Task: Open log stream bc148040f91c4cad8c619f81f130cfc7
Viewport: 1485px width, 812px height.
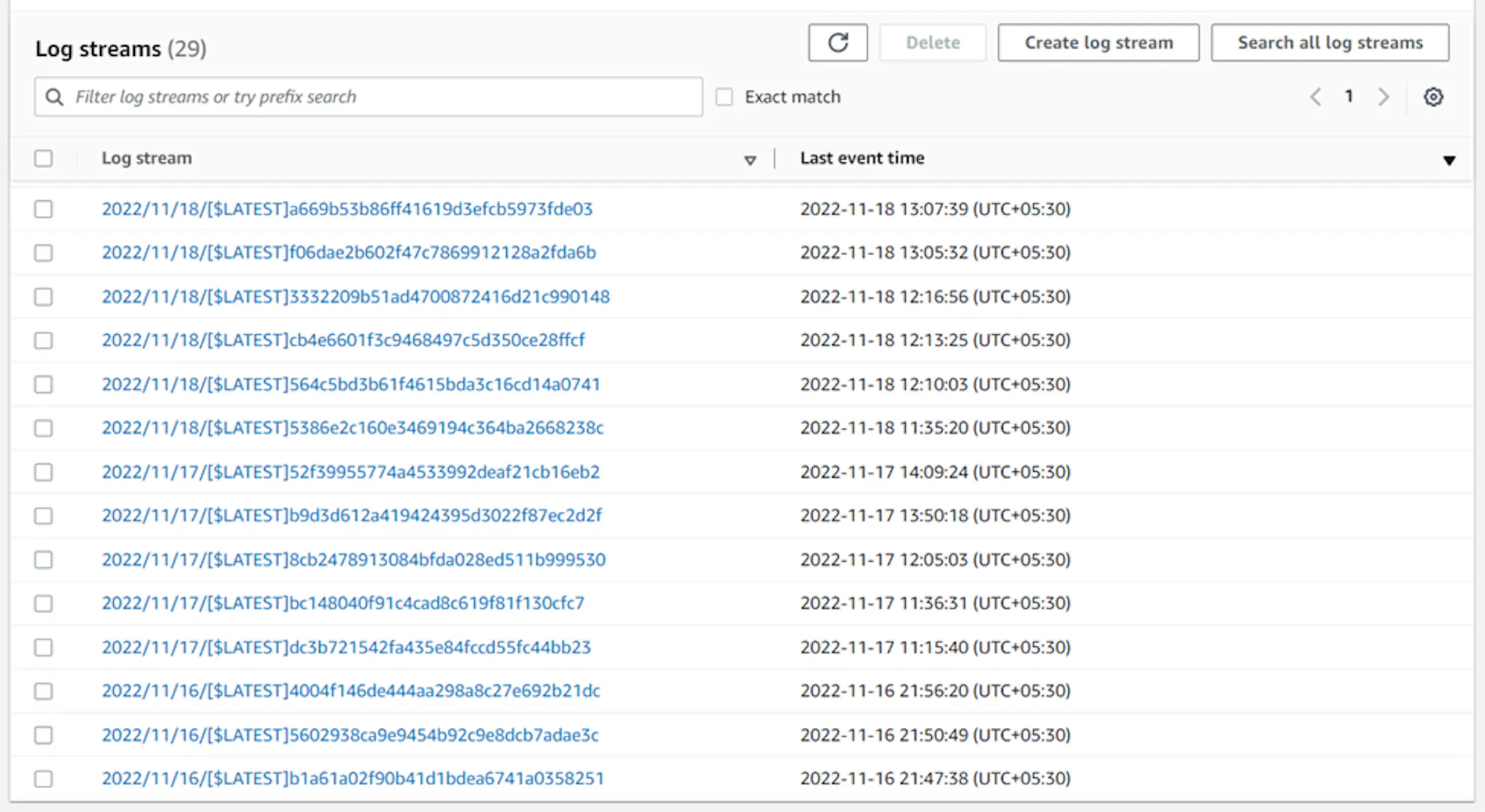Action: click(343, 603)
